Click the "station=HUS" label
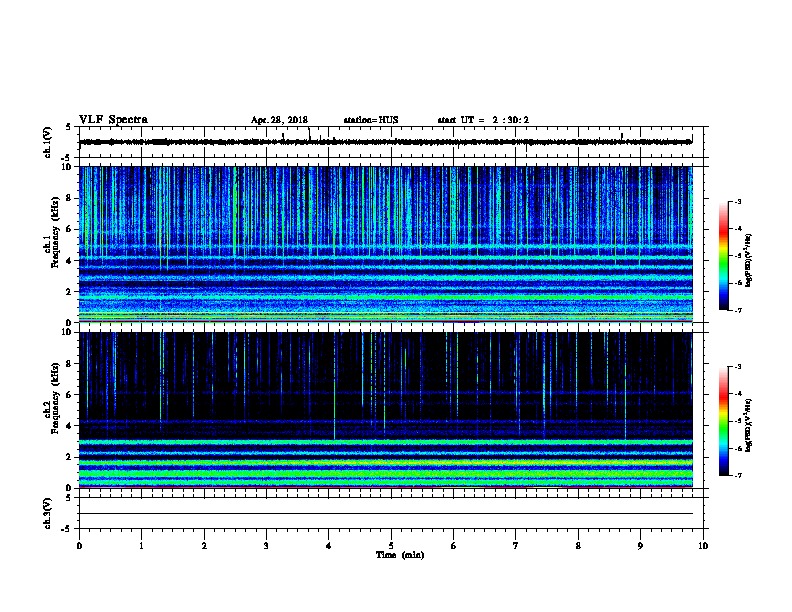The width and height of the screenshot is (792, 612). [371, 120]
